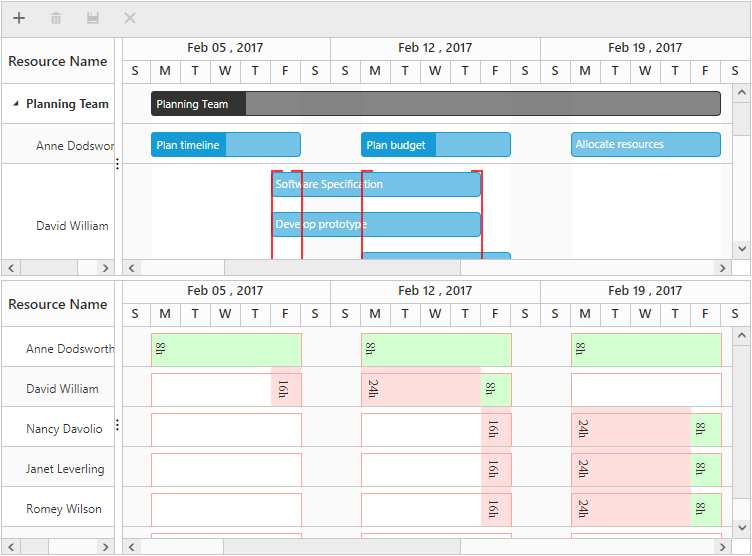Select the Plan timeline task bar
Screen dimensions: 752x556
[x=225, y=145]
